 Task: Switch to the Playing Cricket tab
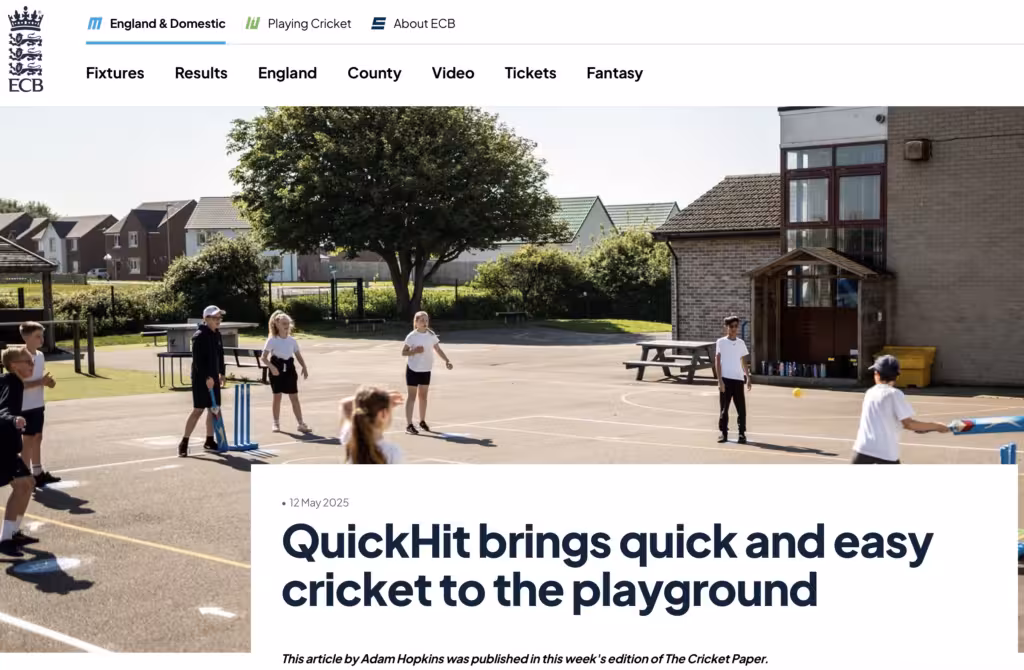(x=298, y=24)
